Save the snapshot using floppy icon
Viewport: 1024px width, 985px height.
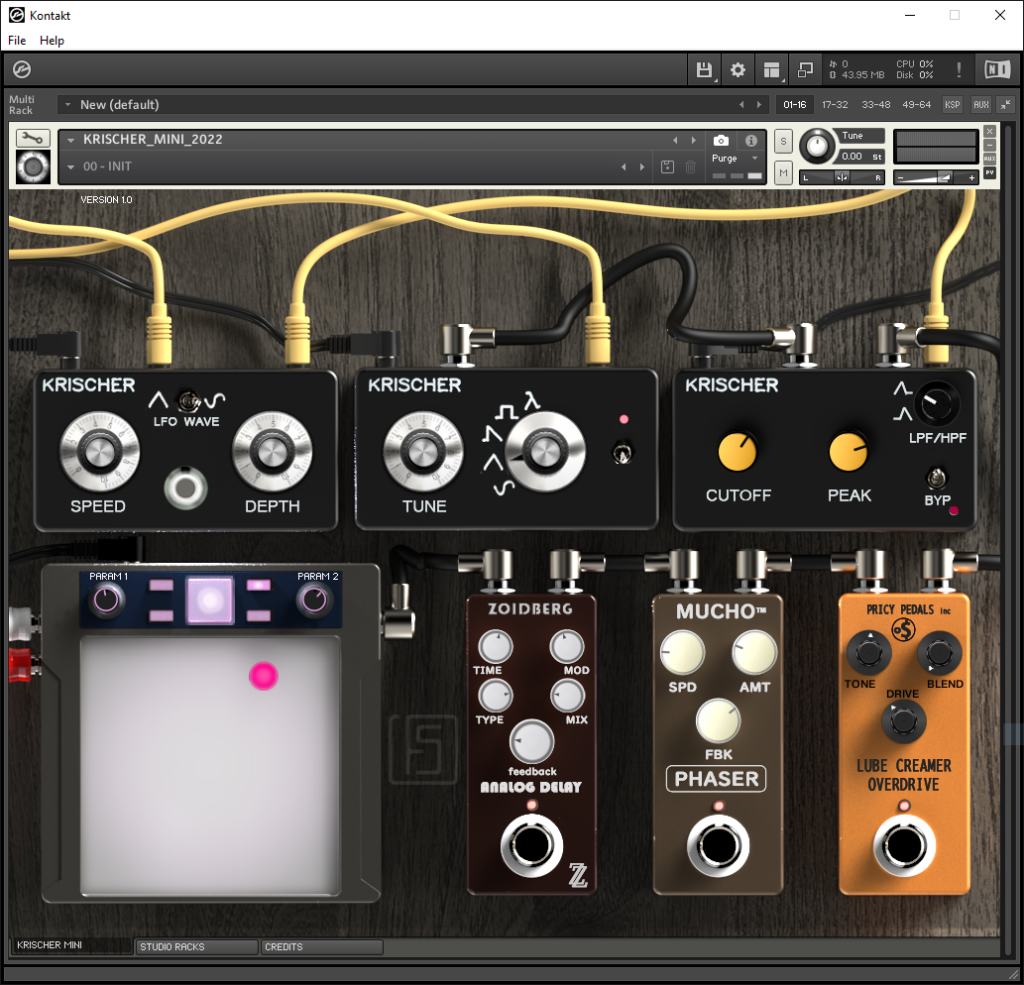(x=667, y=167)
